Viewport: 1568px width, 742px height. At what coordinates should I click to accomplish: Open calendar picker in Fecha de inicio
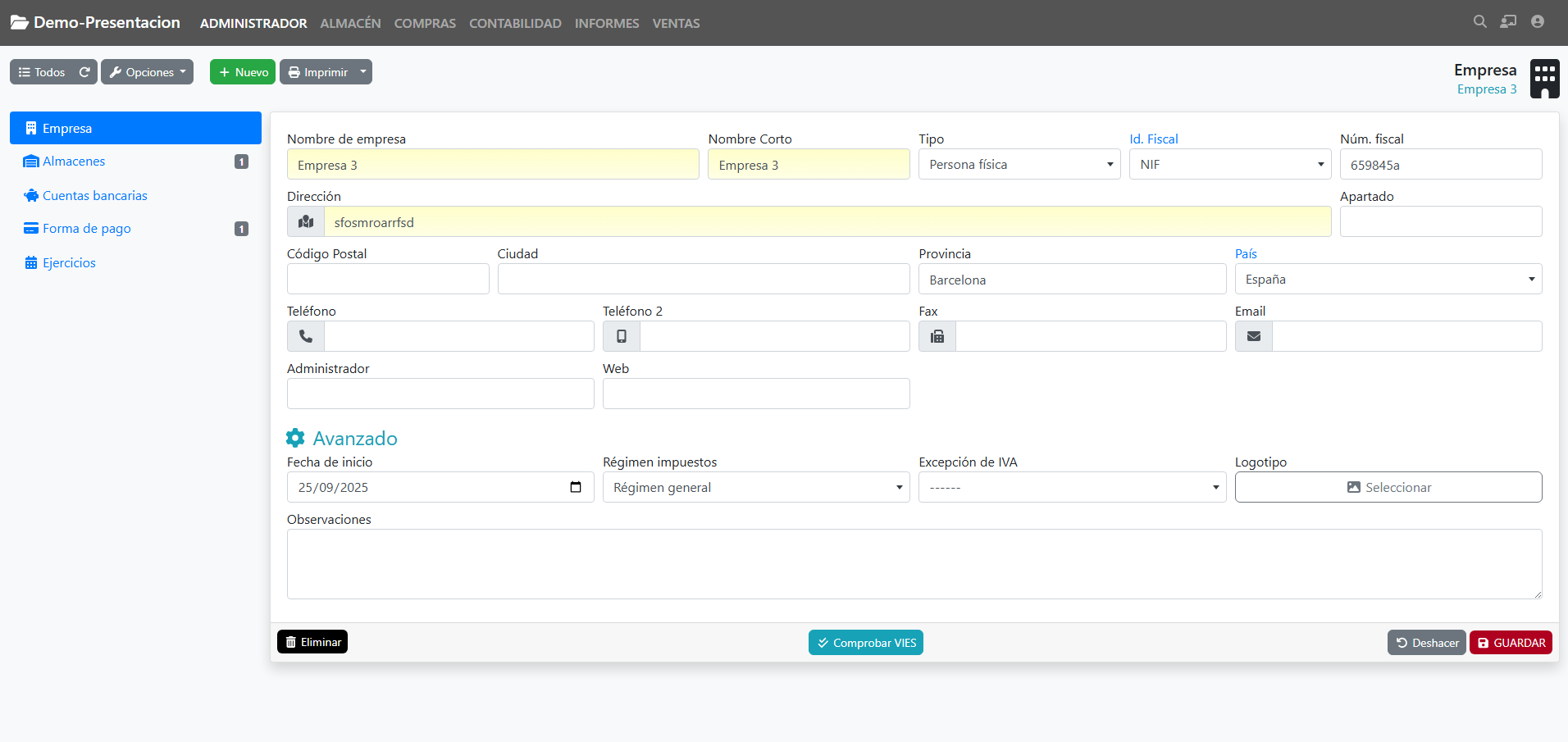(576, 487)
